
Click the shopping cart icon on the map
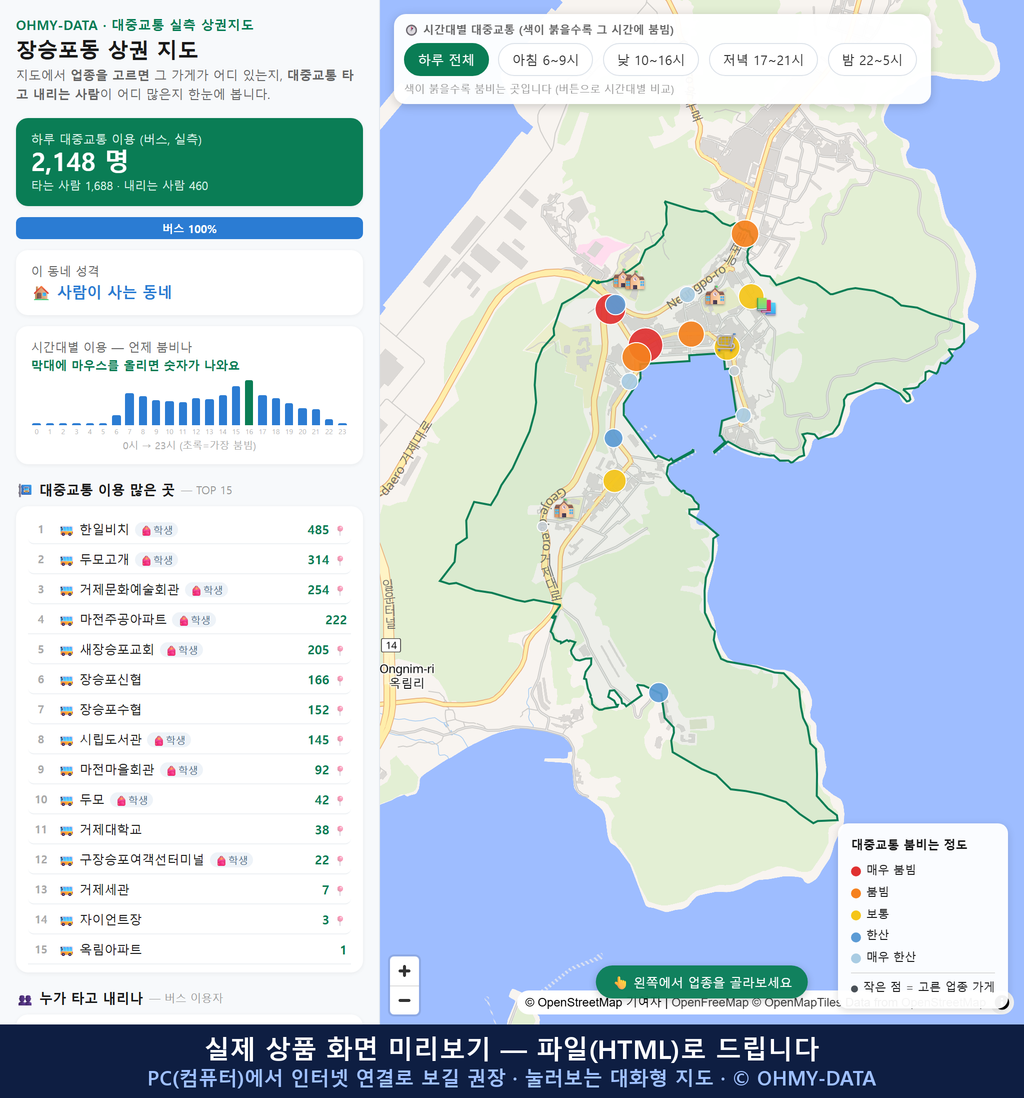[x=726, y=343]
